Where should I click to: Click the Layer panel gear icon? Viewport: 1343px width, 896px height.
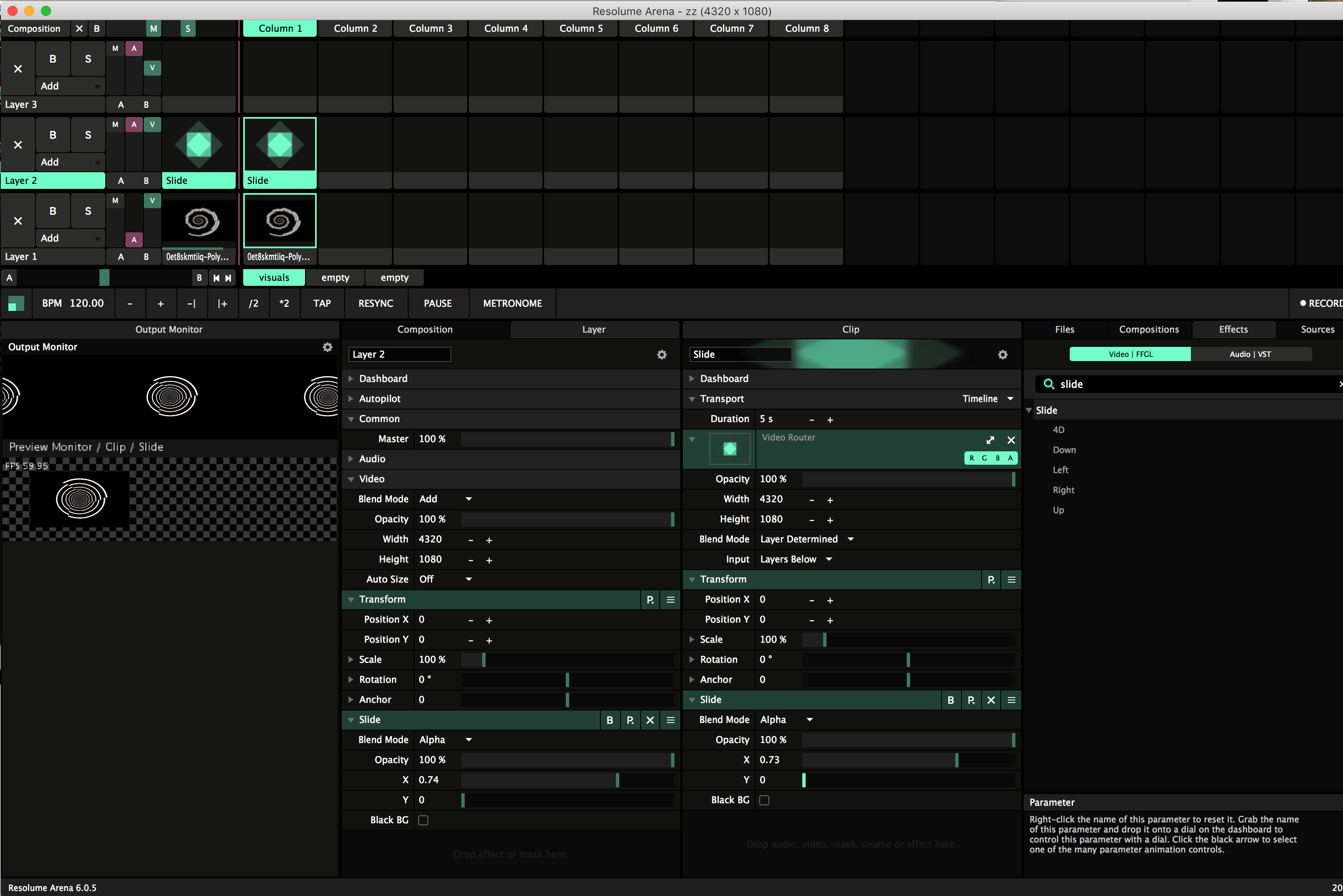tap(661, 355)
